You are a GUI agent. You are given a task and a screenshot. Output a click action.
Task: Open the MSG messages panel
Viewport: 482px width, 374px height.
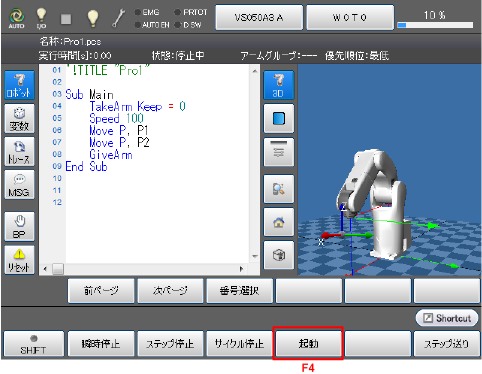pos(19,185)
